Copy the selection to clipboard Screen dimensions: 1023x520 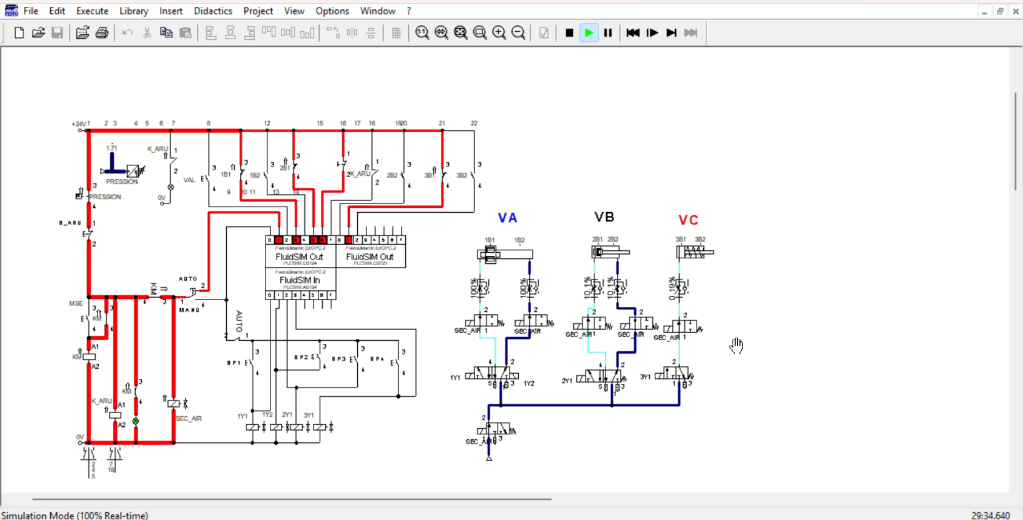(166, 33)
